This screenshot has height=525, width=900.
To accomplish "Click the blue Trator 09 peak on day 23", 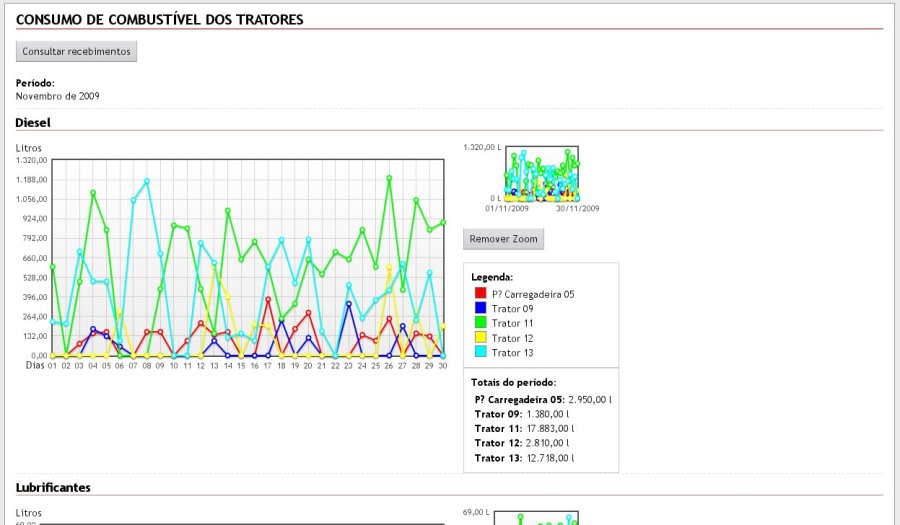I will pyautogui.click(x=349, y=304).
